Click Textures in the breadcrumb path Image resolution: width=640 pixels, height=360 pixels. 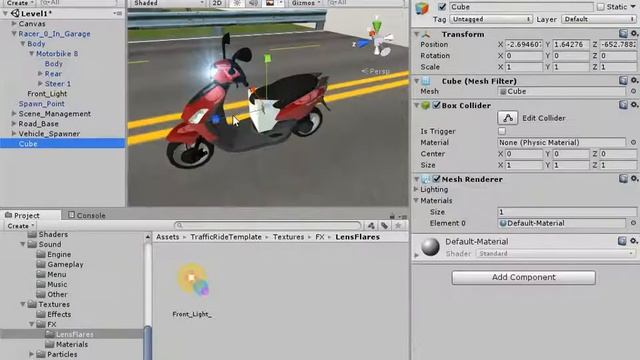(288, 237)
